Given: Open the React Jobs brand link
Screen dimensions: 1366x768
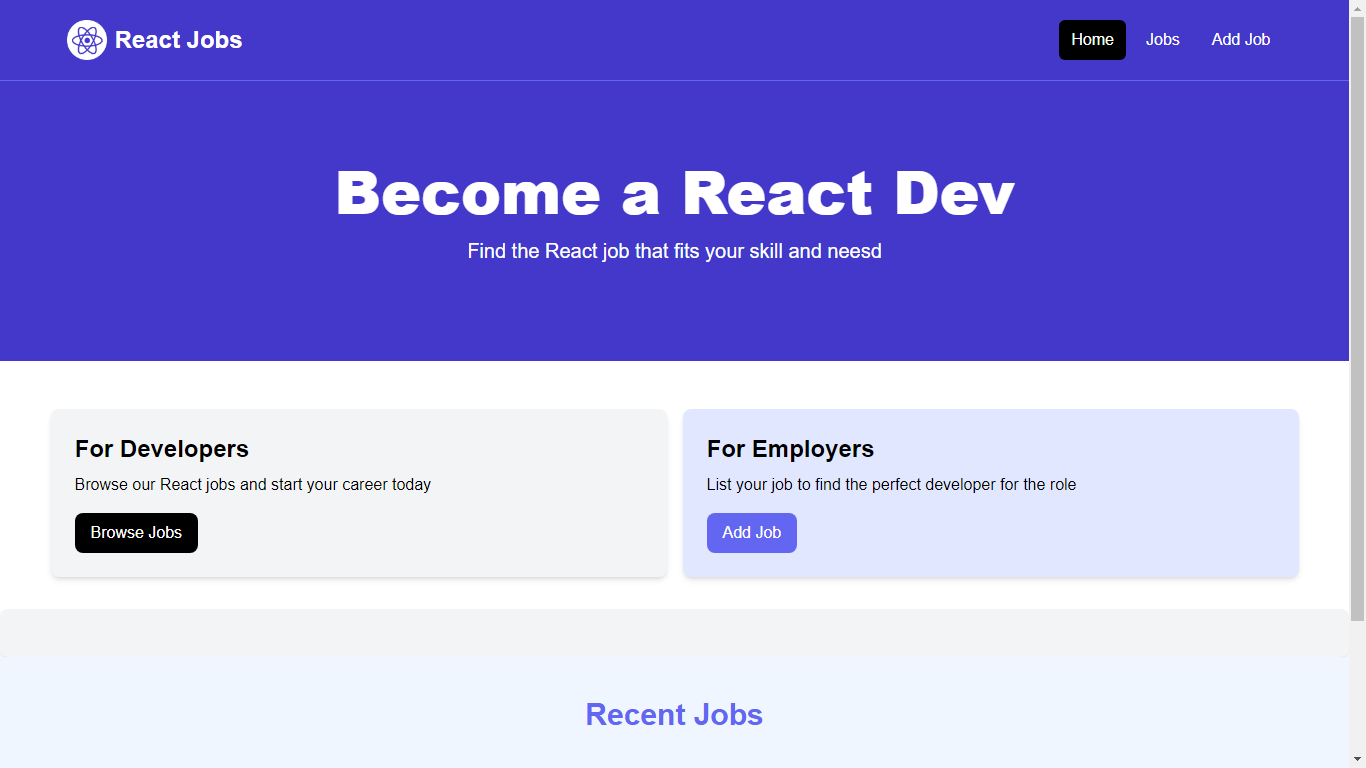Looking at the screenshot, I should click(x=155, y=40).
